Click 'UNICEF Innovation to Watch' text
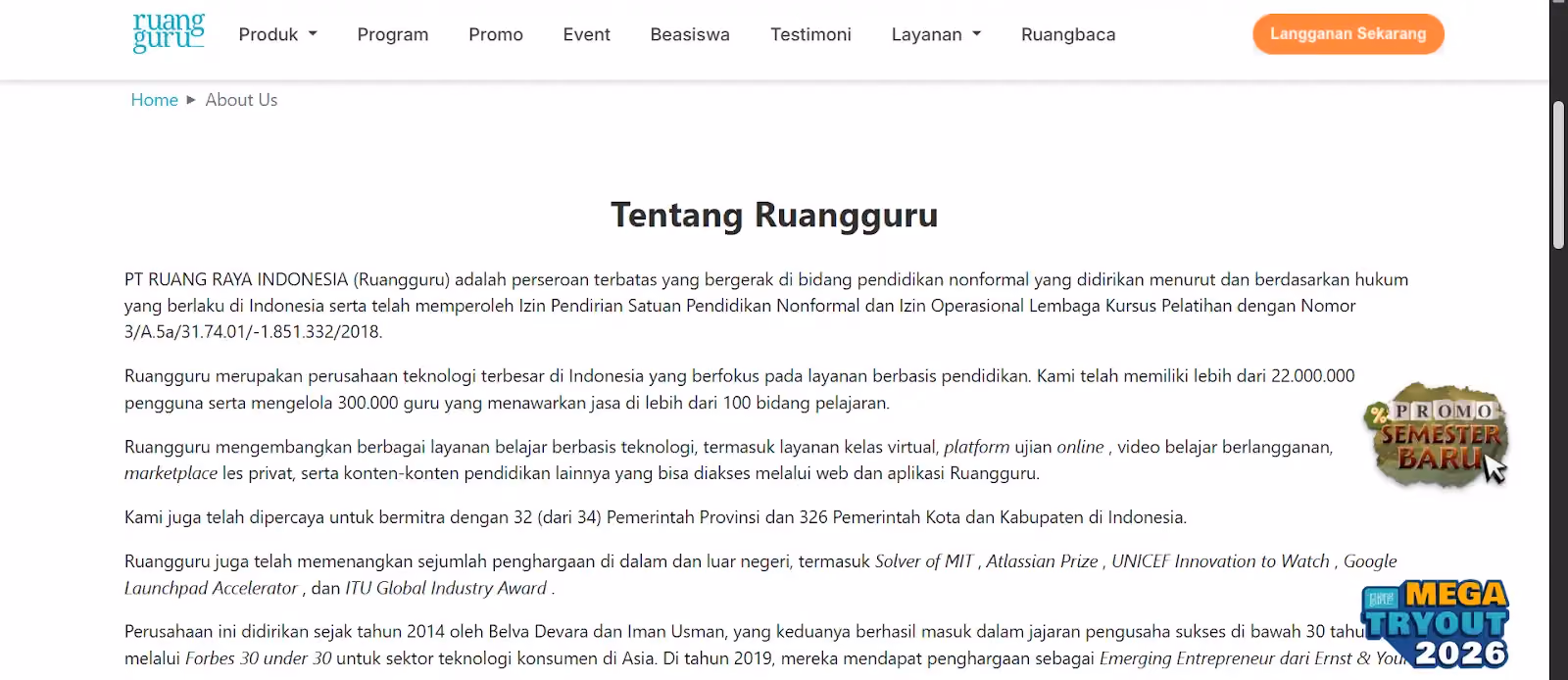This screenshot has height=680, width=1568. (x=1220, y=561)
